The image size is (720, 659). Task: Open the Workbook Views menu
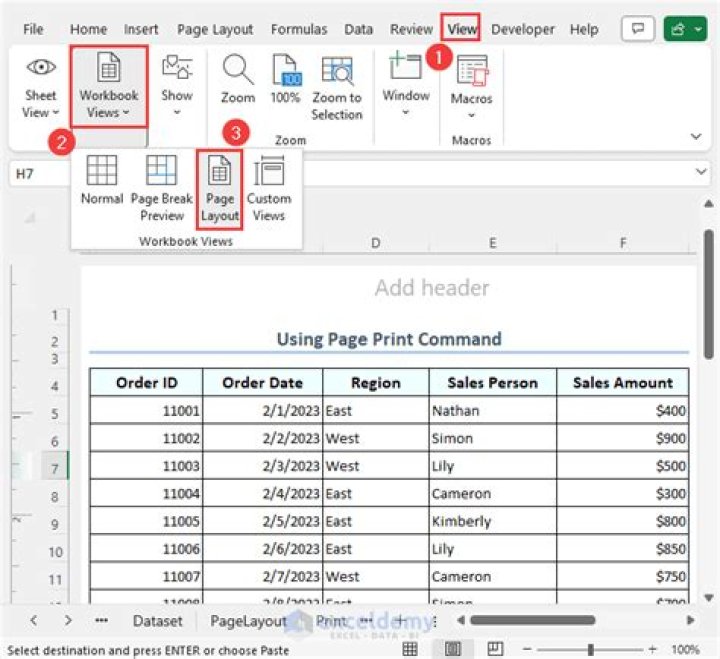109,86
